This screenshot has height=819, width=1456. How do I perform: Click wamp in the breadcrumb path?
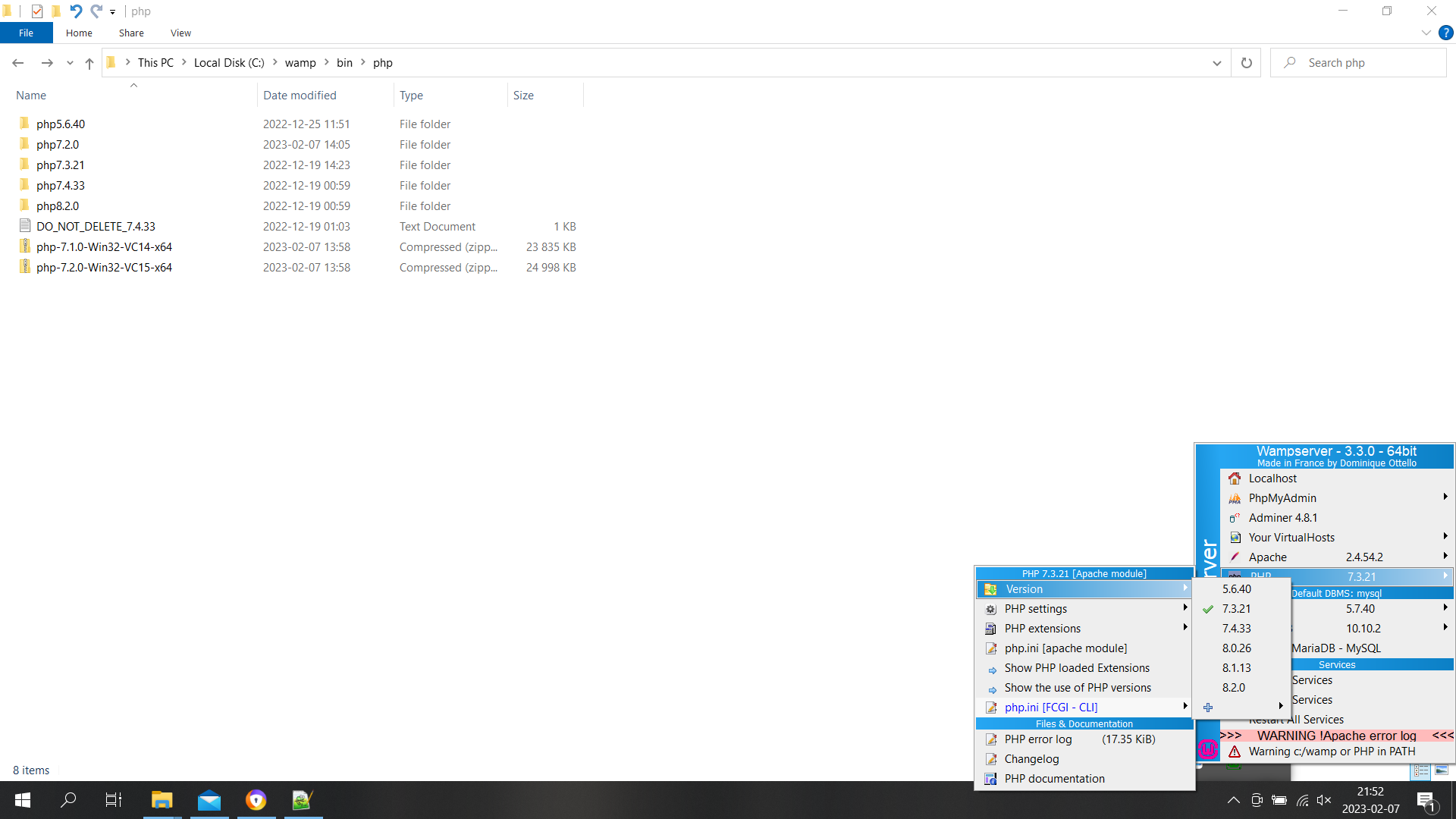click(x=300, y=63)
